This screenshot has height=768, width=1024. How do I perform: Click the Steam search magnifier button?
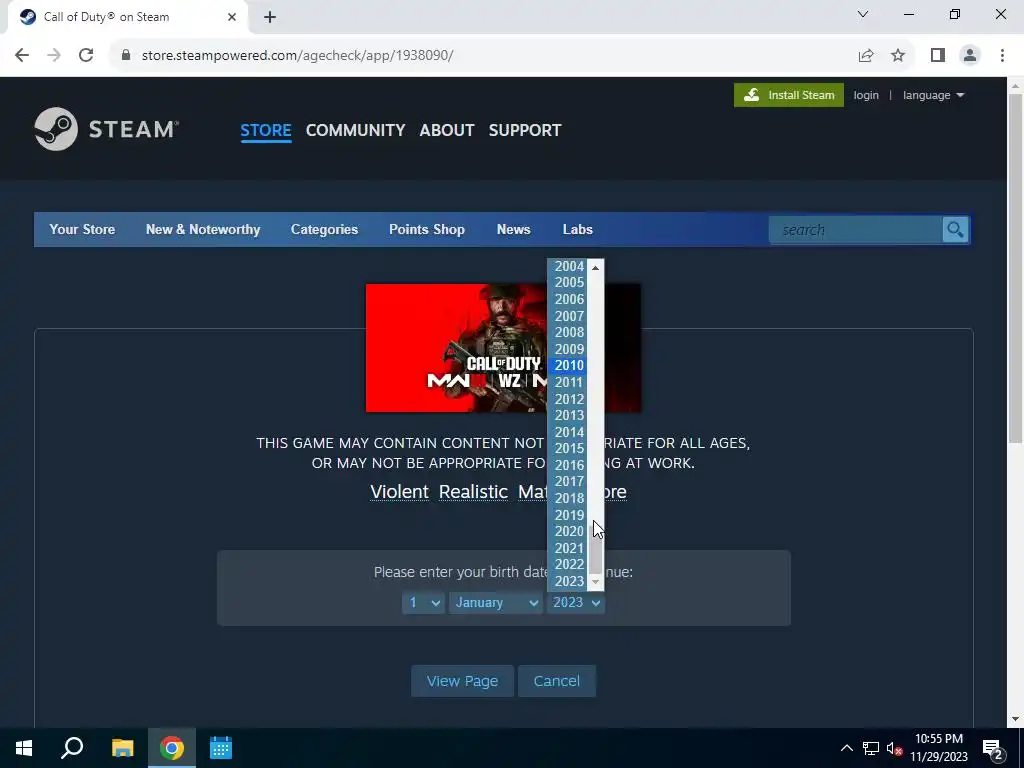pos(955,230)
